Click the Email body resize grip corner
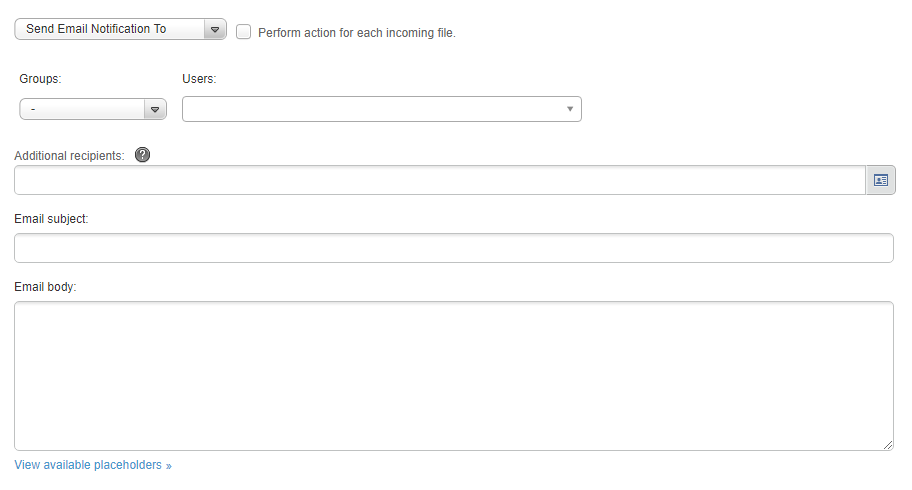Screen dimensions: 912x490 [x=888, y=445]
